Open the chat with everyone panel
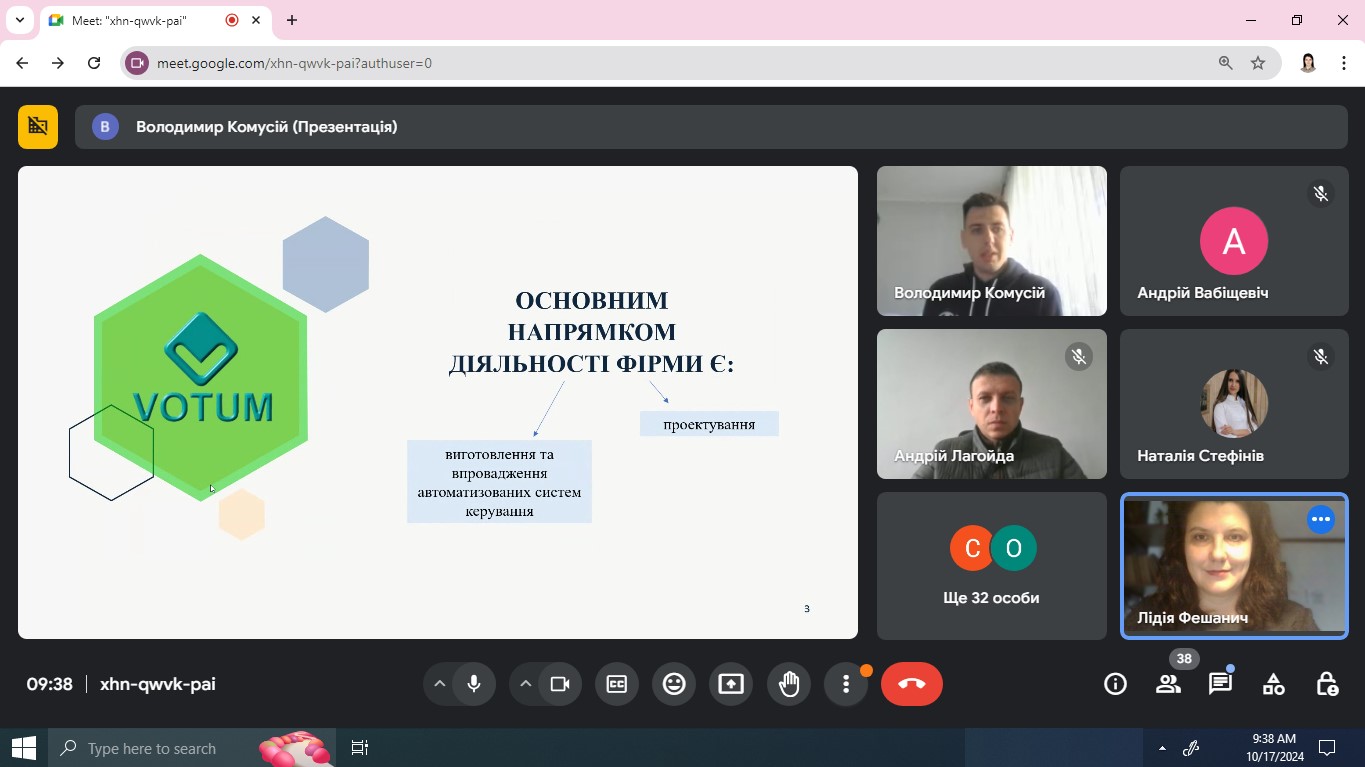 pyautogui.click(x=1220, y=684)
